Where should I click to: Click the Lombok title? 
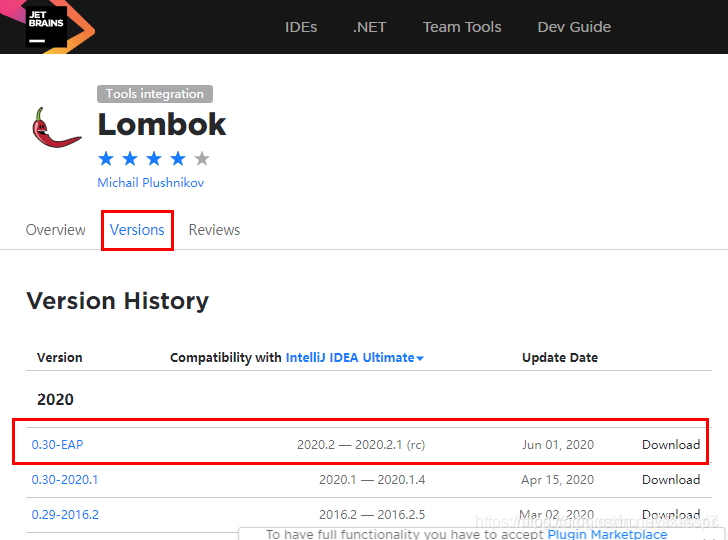(162, 124)
